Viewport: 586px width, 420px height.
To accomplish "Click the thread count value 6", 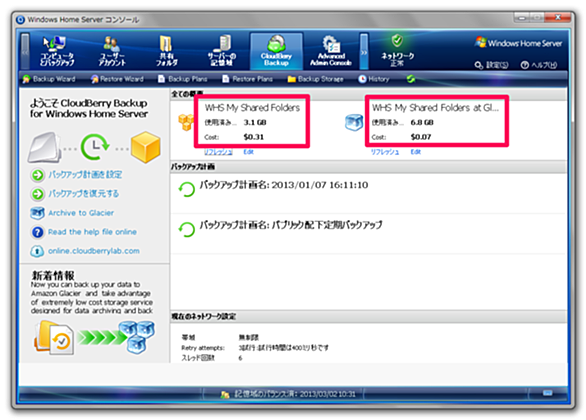I will (x=240, y=358).
